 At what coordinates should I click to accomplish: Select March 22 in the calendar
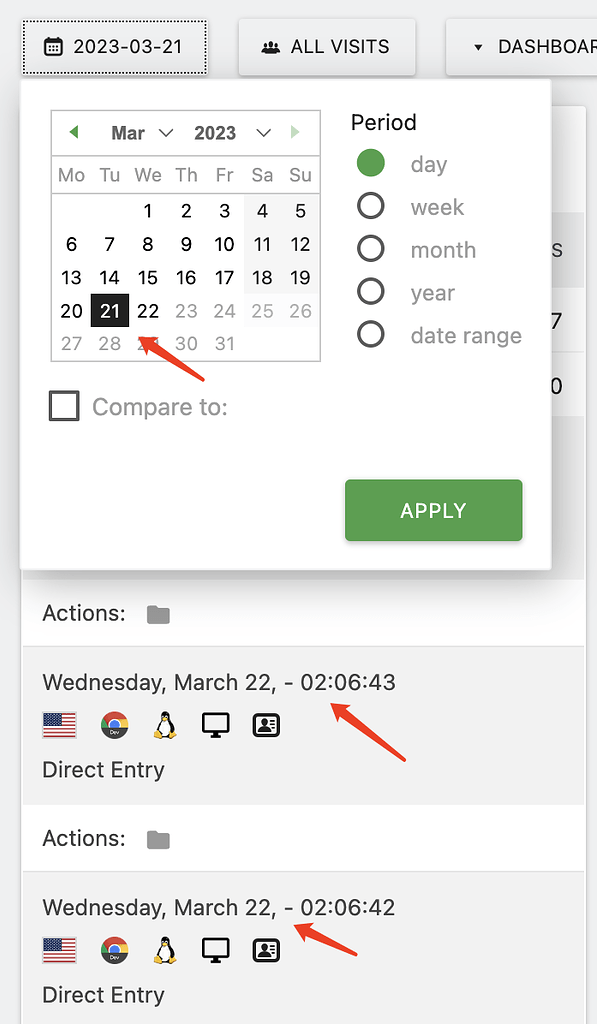147,311
